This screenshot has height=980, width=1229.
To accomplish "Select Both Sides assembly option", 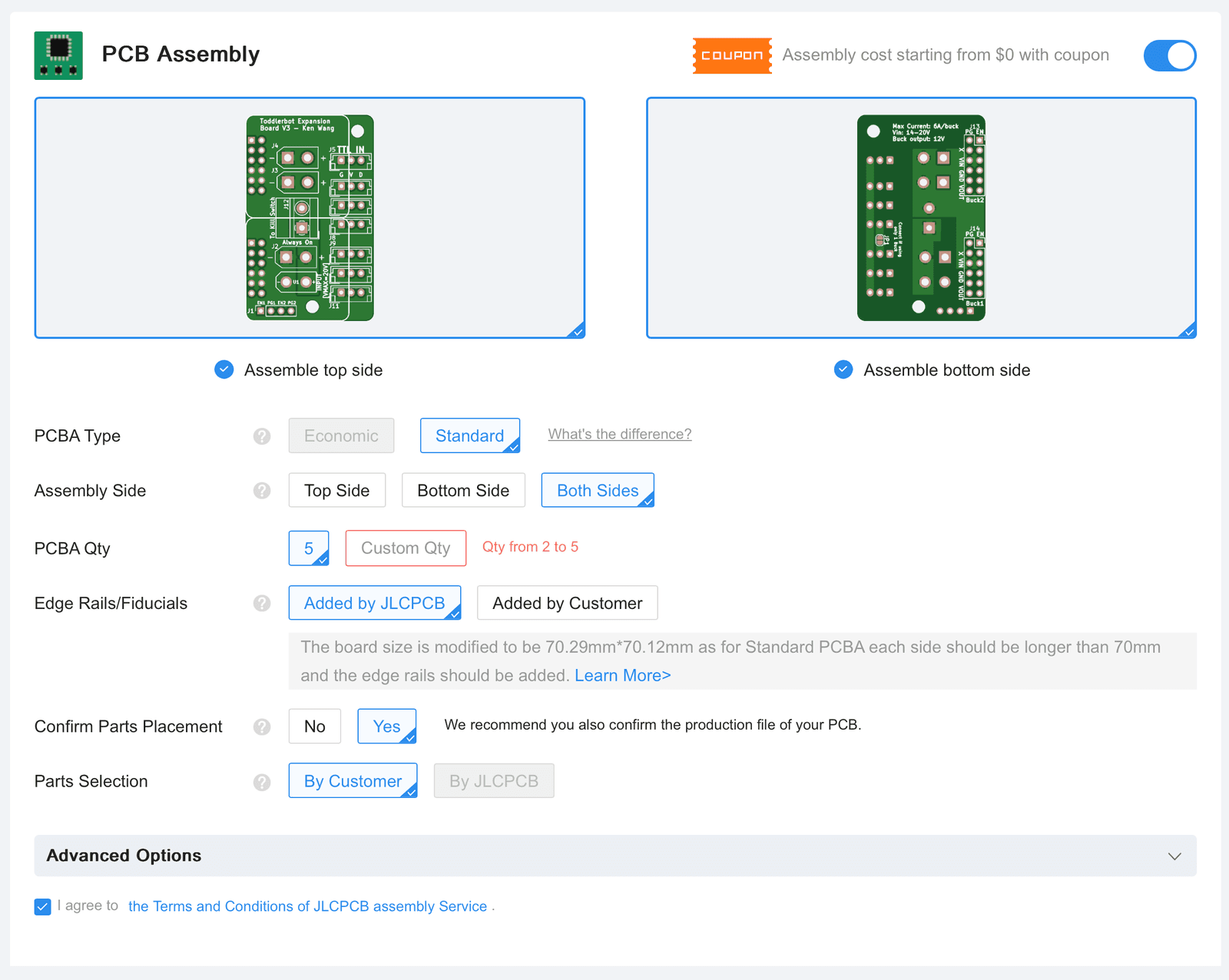I will point(598,490).
